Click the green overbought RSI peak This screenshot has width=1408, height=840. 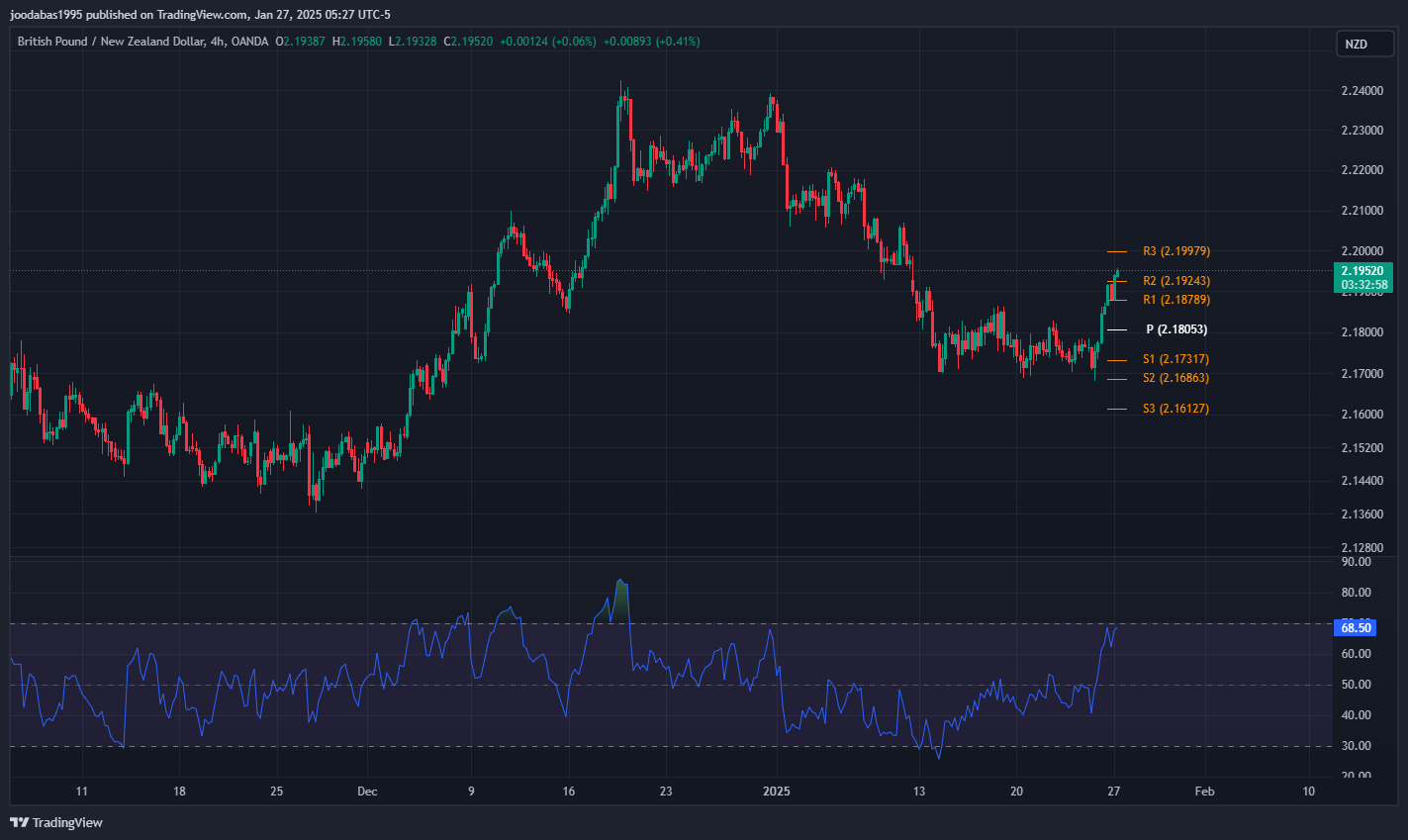pos(620,592)
